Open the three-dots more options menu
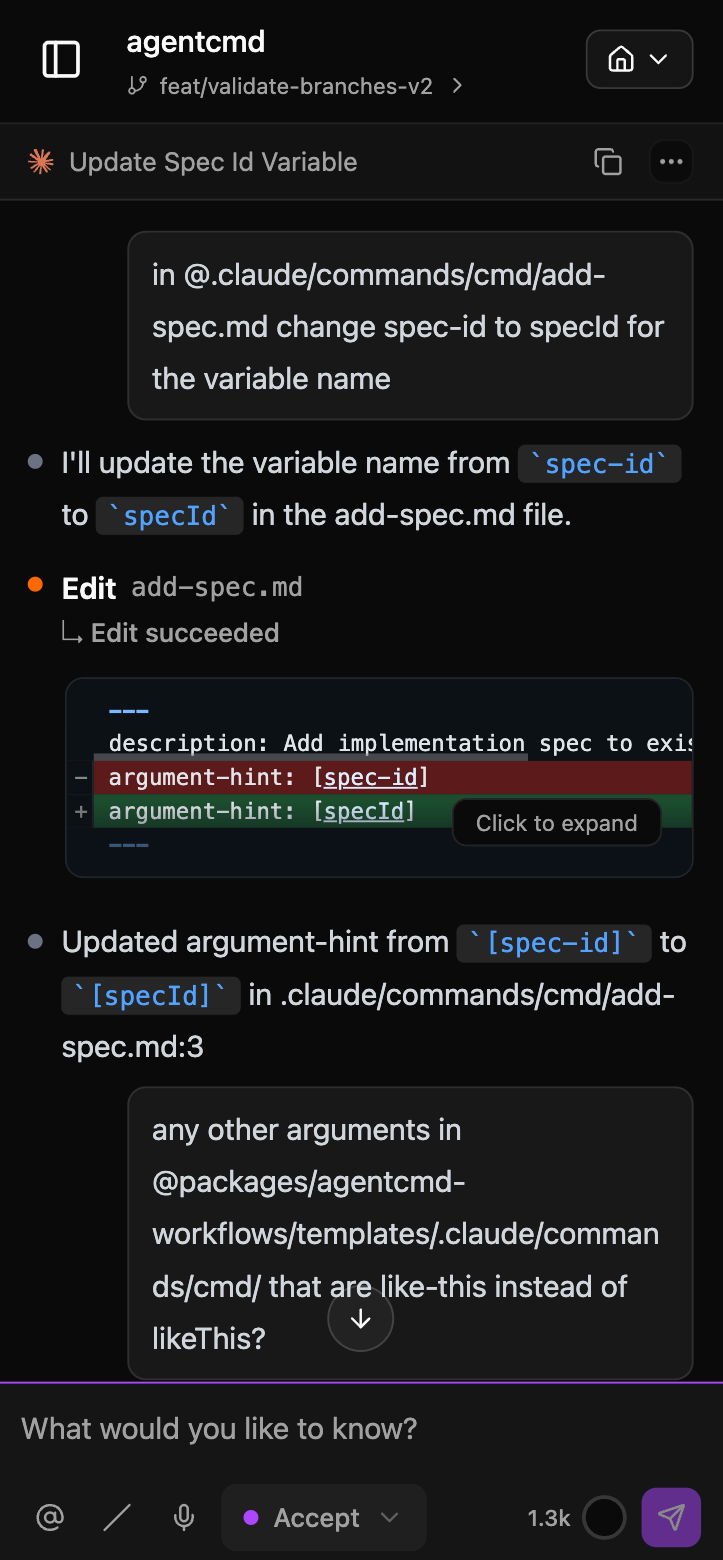Screen dimensions: 723x1560 [671, 162]
